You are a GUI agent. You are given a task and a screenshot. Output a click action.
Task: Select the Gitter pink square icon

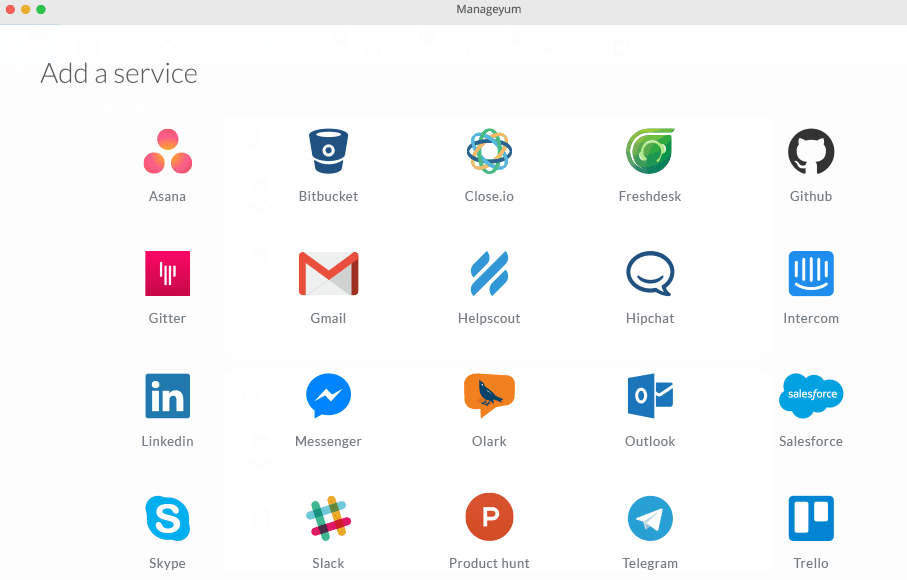168,274
